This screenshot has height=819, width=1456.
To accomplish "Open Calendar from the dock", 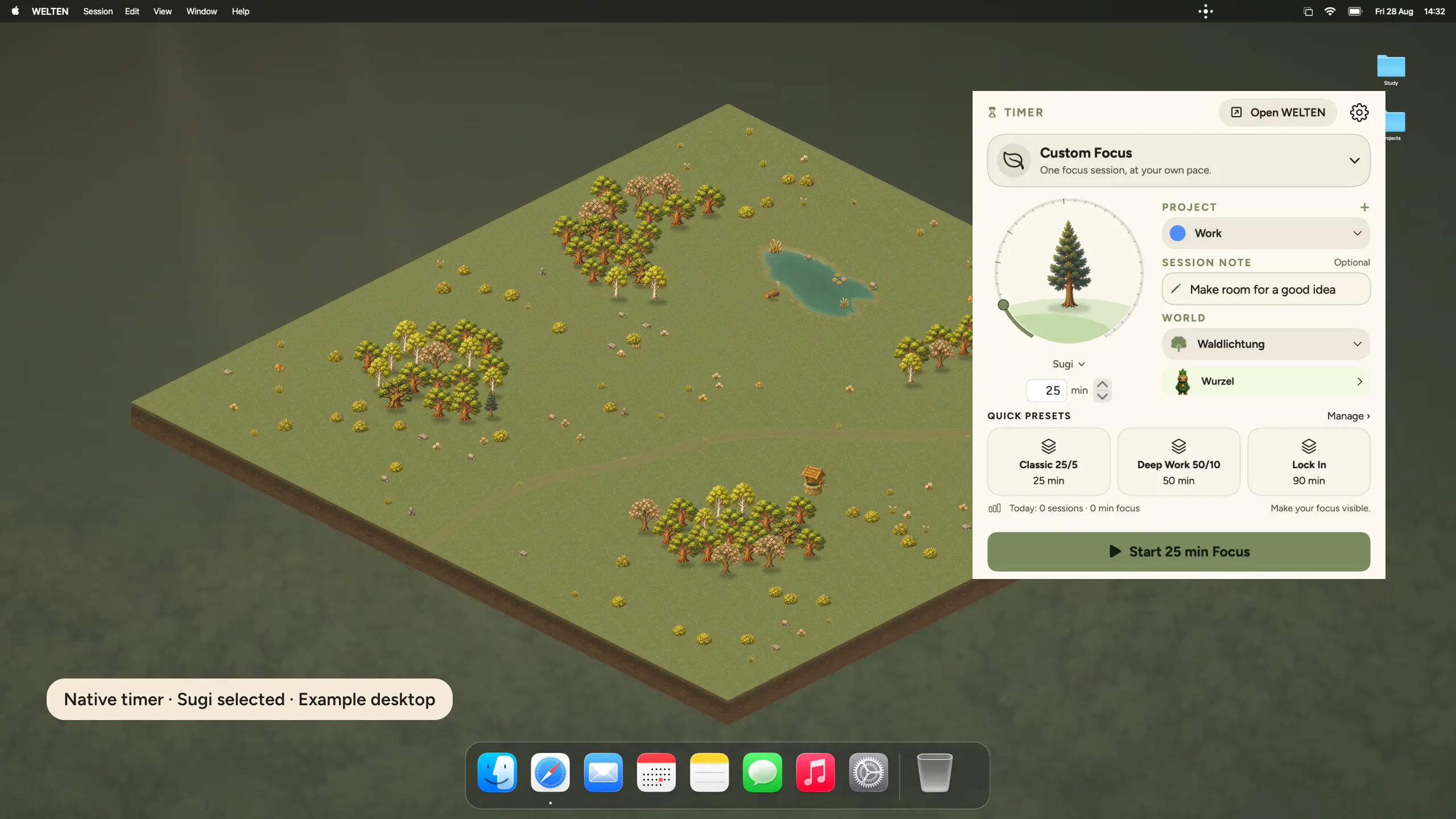I will pyautogui.click(x=656, y=772).
